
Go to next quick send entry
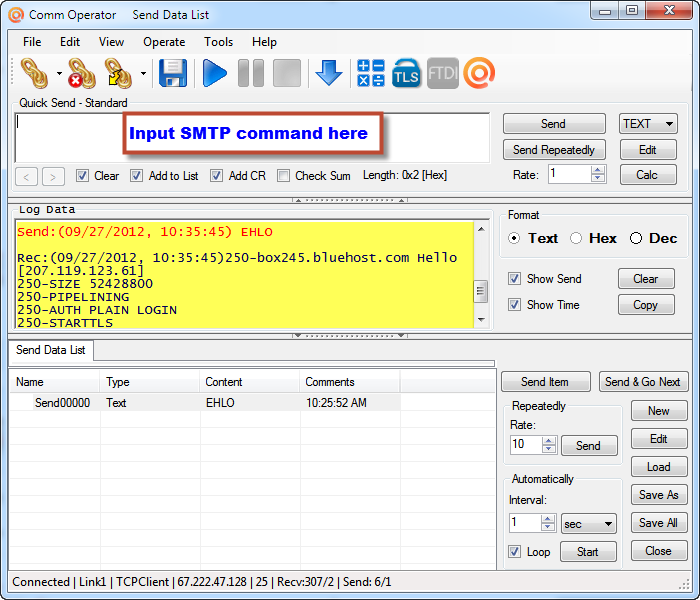[x=53, y=176]
